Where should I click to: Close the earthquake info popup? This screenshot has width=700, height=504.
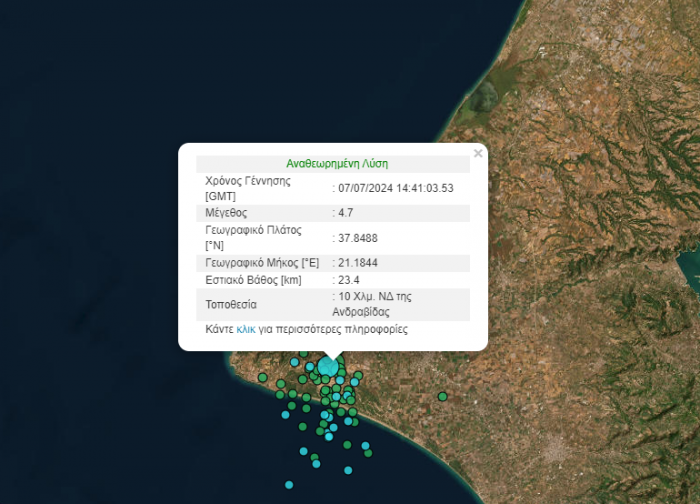pyautogui.click(x=478, y=154)
